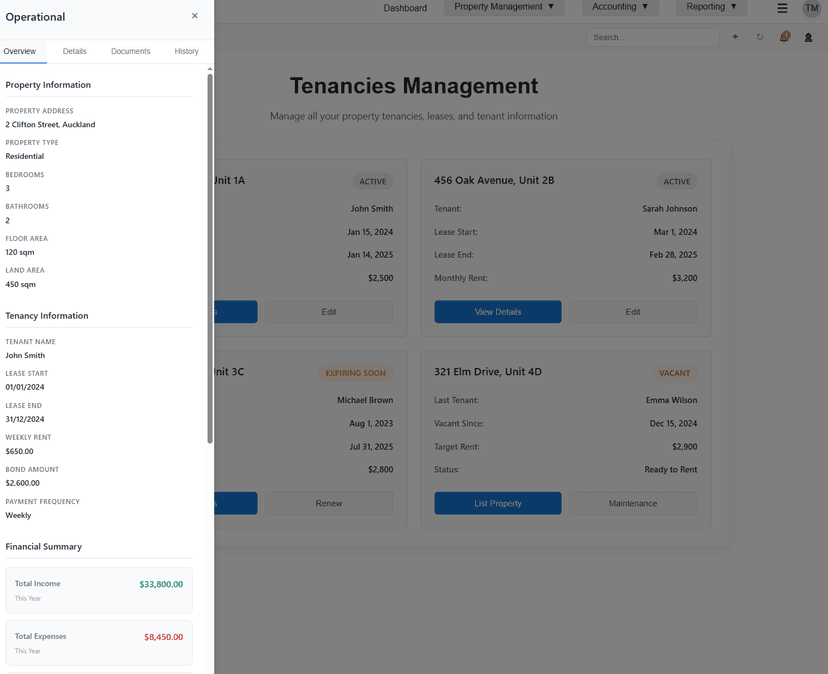Click the panel scrollbar's up arrow

(210, 69)
